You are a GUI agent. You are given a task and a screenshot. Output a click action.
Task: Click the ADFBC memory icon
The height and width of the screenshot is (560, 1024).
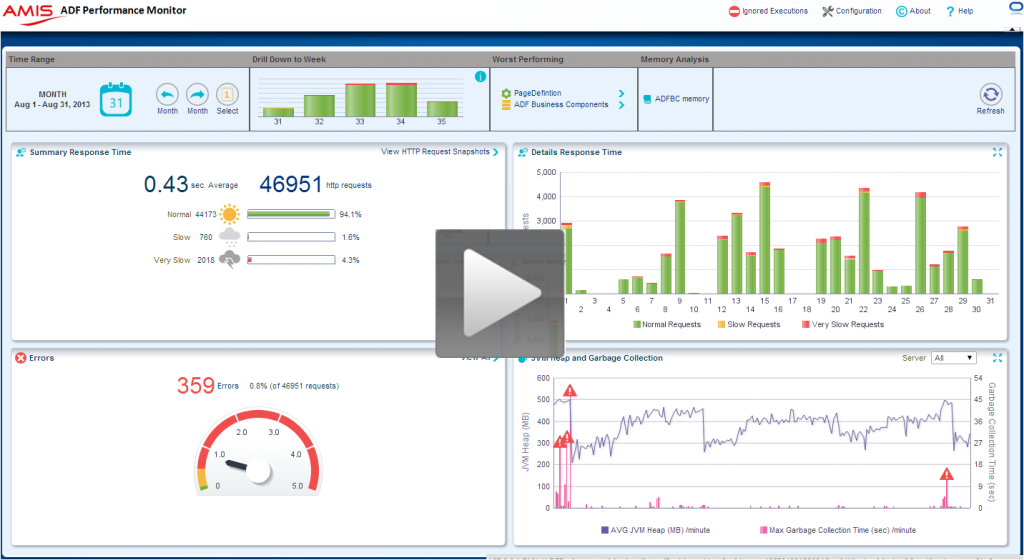pyautogui.click(x=647, y=99)
